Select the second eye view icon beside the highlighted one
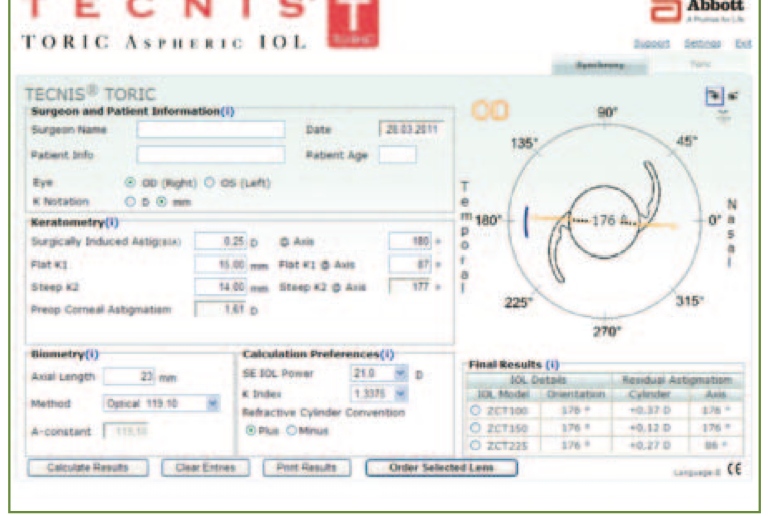The image size is (768, 516). pyautogui.click(x=733, y=96)
